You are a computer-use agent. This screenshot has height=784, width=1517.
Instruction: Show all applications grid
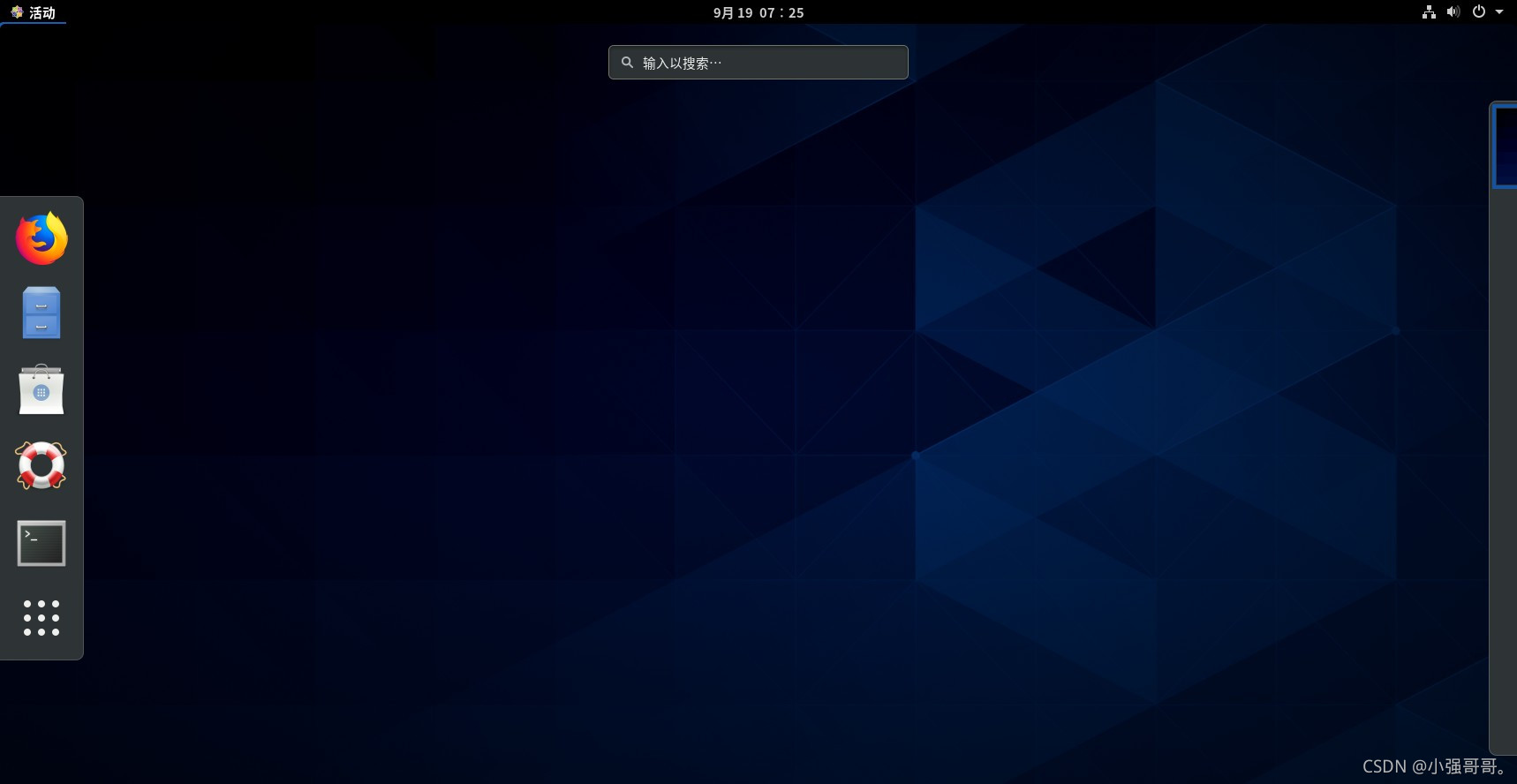tap(42, 618)
